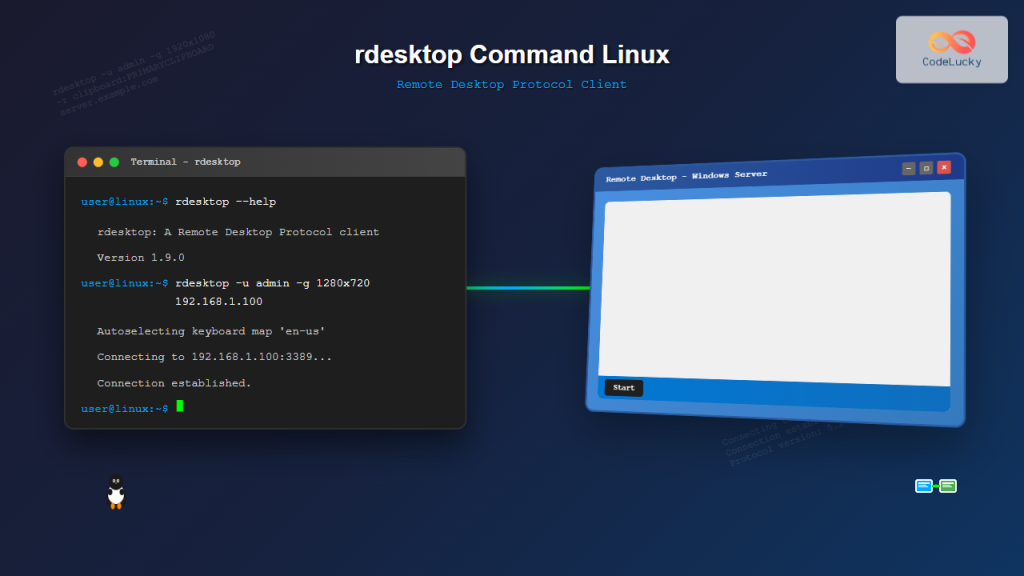Image resolution: width=1024 pixels, height=576 pixels.
Task: Select the green server computer icon
Action: click(x=947, y=485)
